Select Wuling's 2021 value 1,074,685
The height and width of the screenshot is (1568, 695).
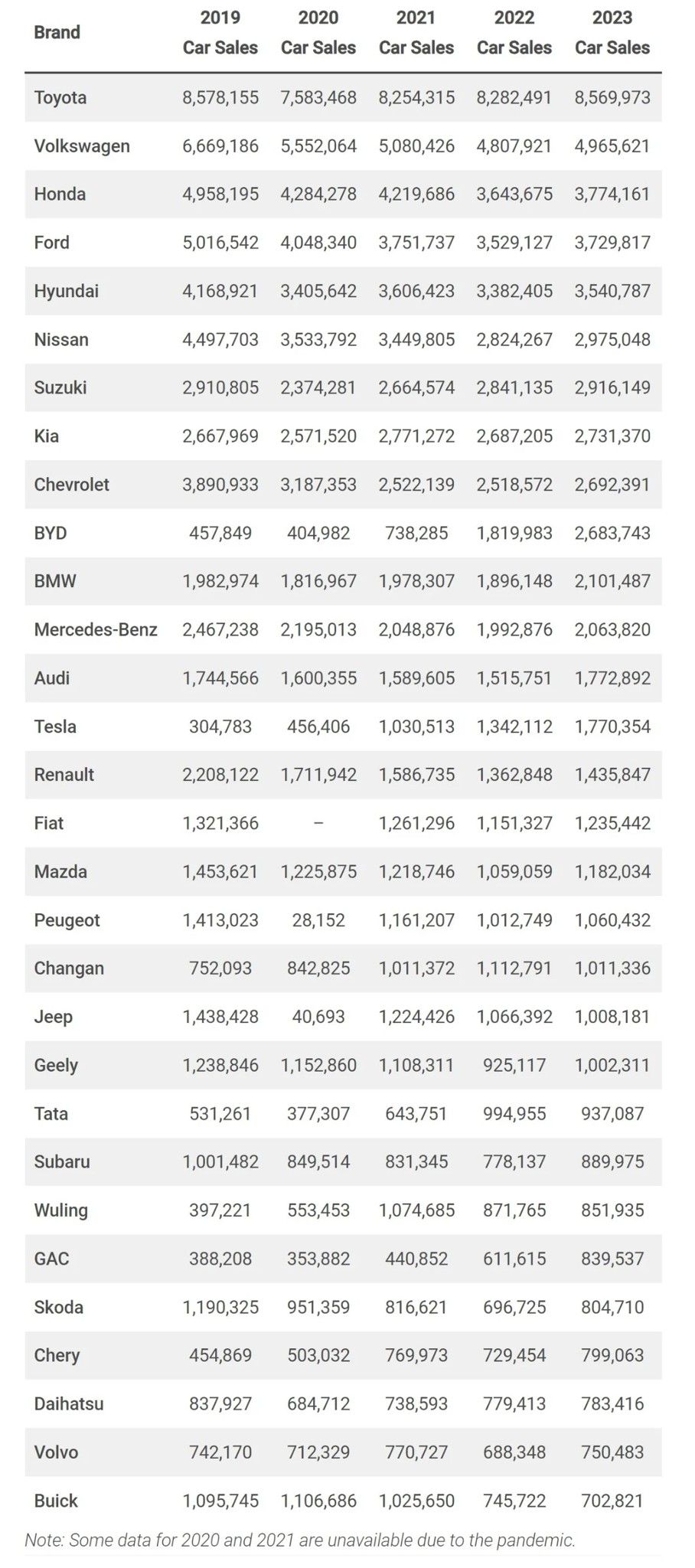click(416, 1210)
